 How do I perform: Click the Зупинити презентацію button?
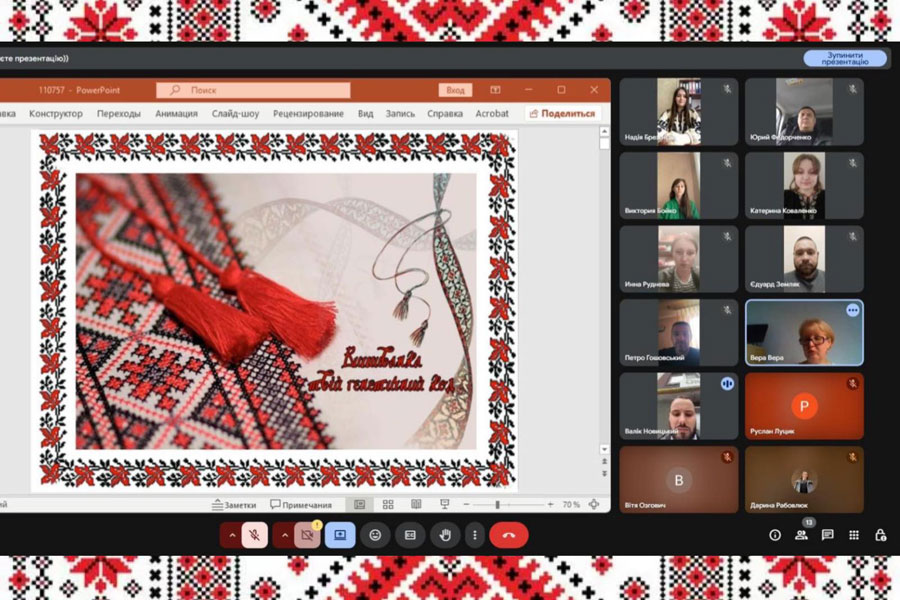click(x=845, y=58)
